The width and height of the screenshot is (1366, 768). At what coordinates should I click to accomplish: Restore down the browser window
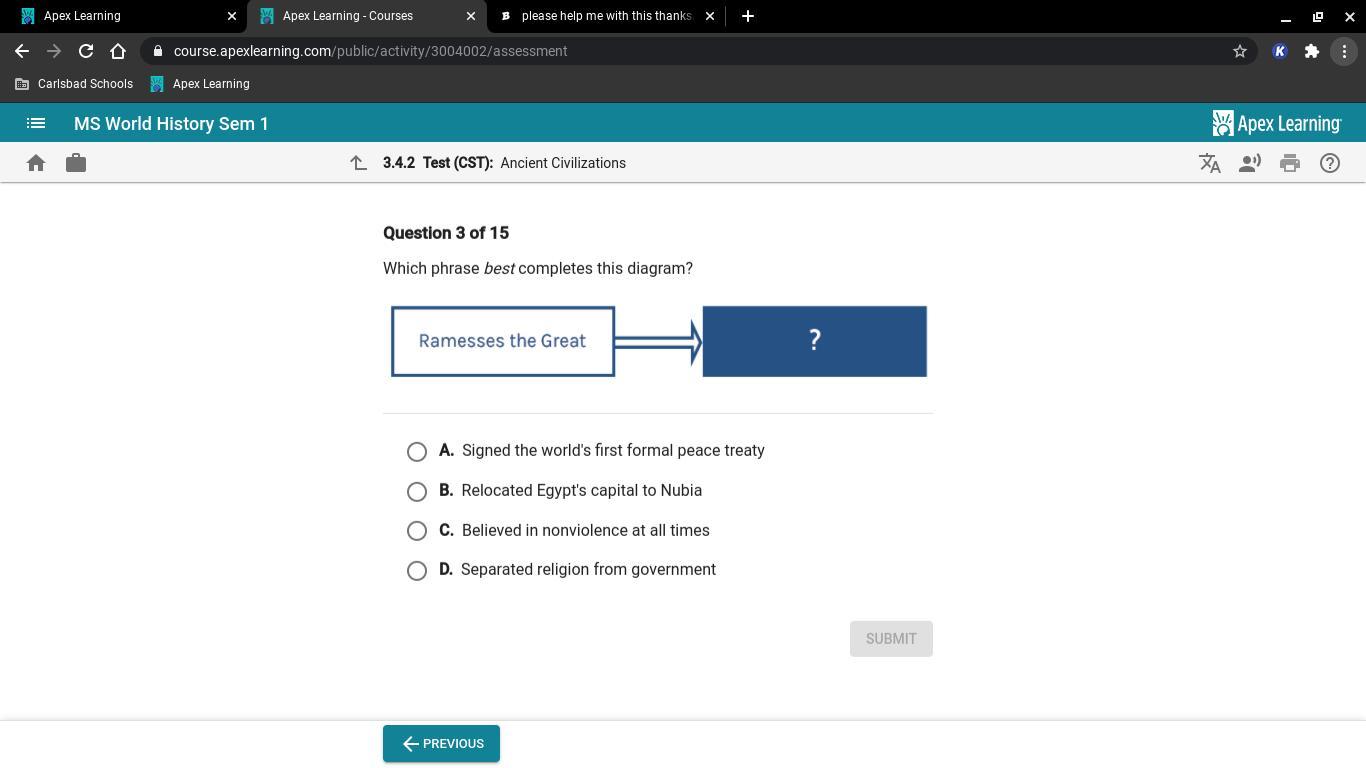coord(1318,16)
